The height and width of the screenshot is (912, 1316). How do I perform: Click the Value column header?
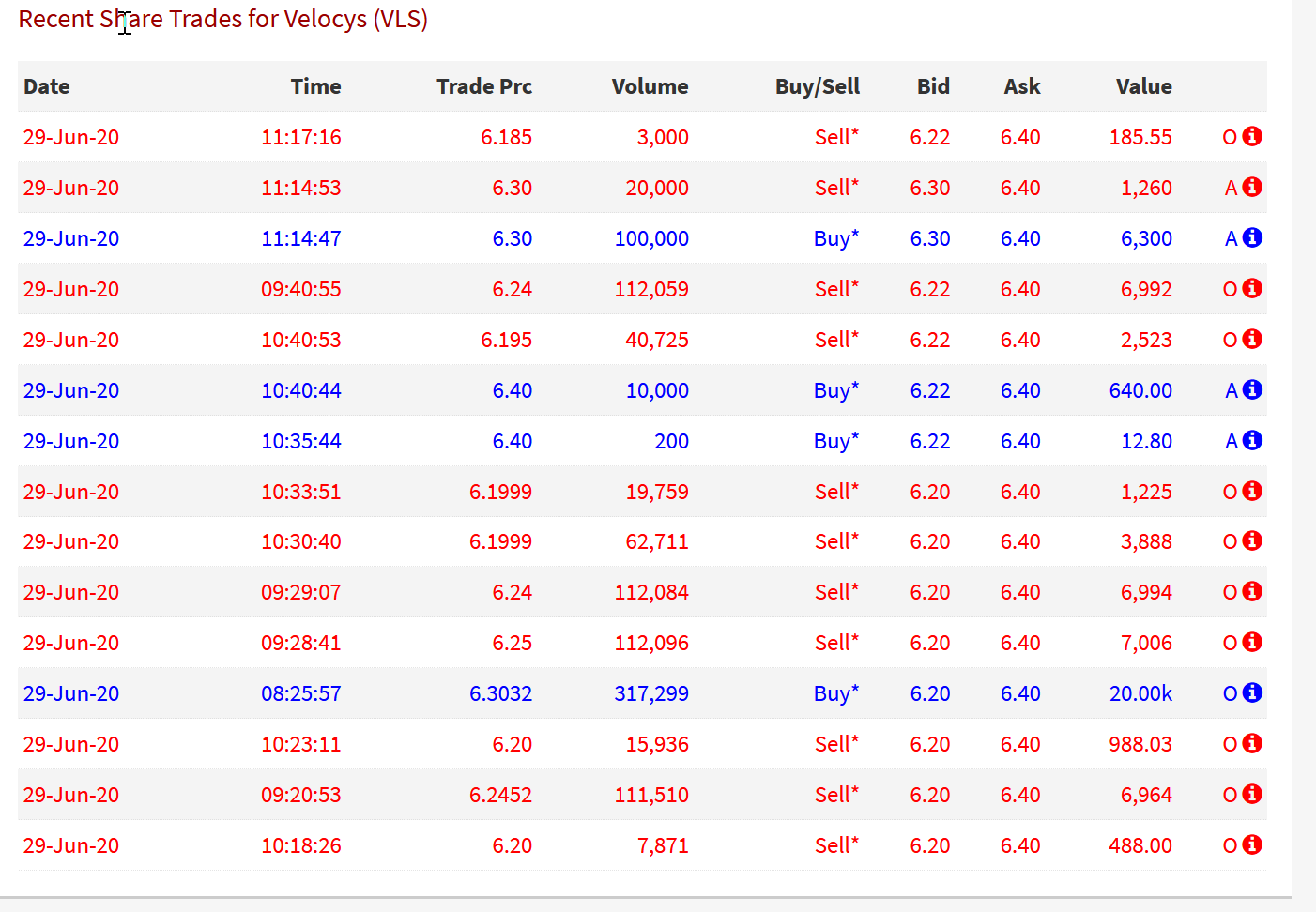coord(1144,86)
